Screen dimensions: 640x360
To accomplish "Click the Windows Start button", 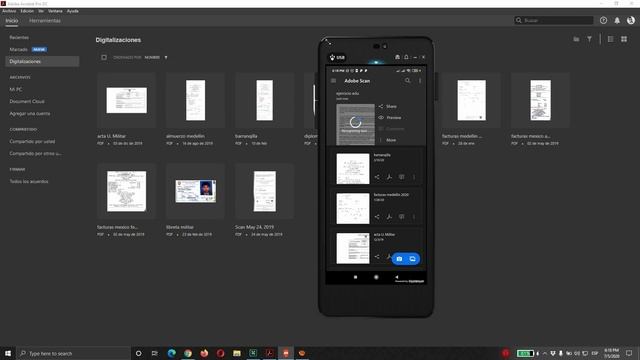I will 8,353.
